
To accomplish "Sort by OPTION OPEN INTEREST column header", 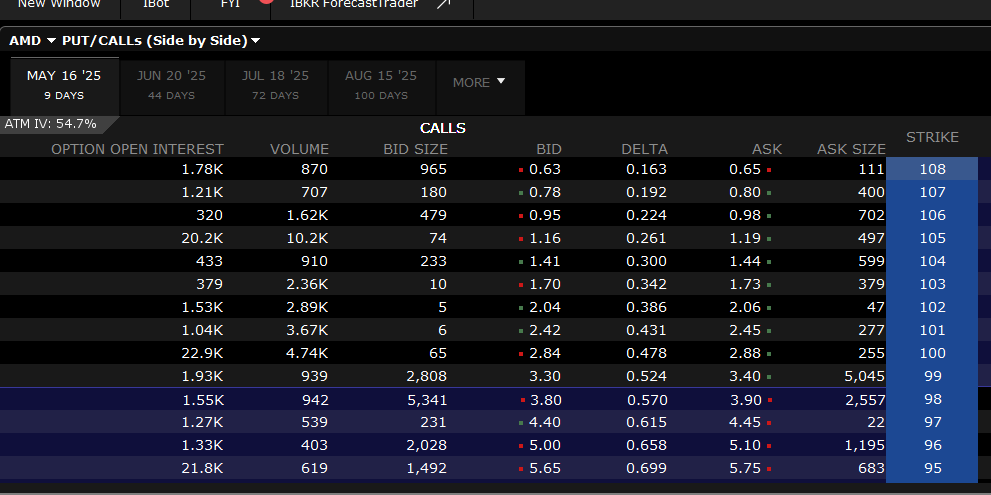I will 137,149.
